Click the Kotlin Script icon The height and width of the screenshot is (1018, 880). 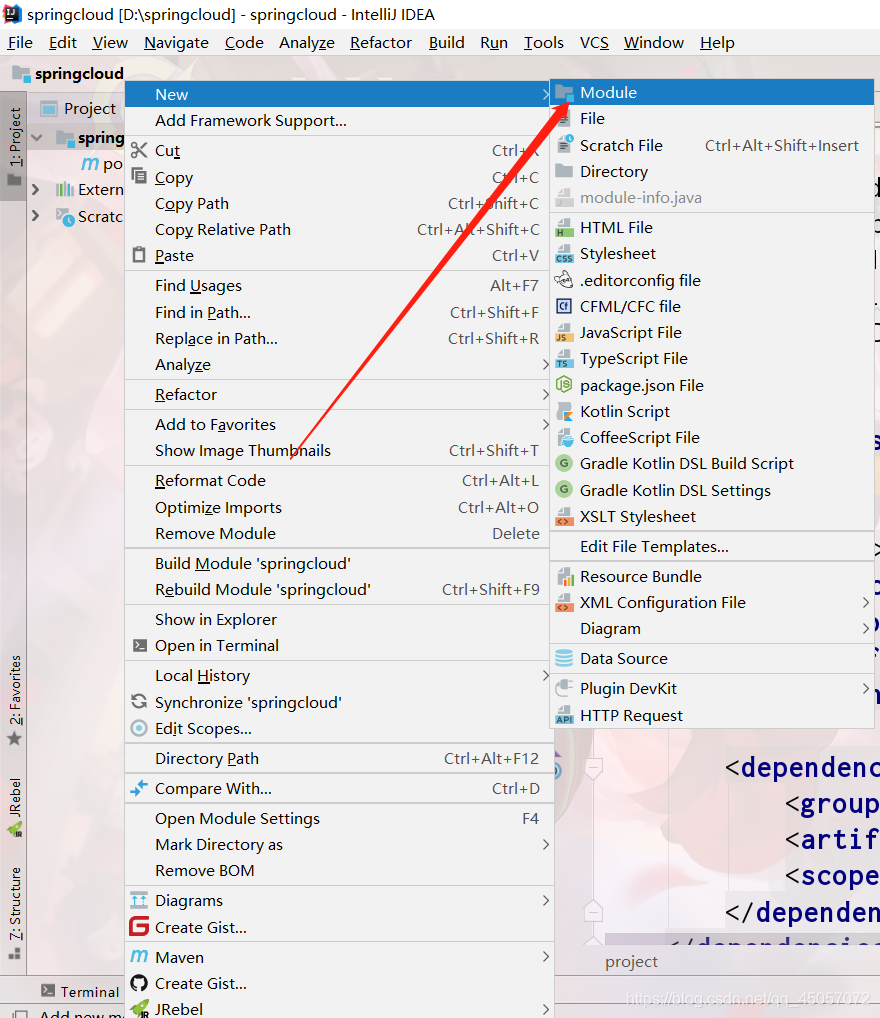pyautogui.click(x=564, y=412)
